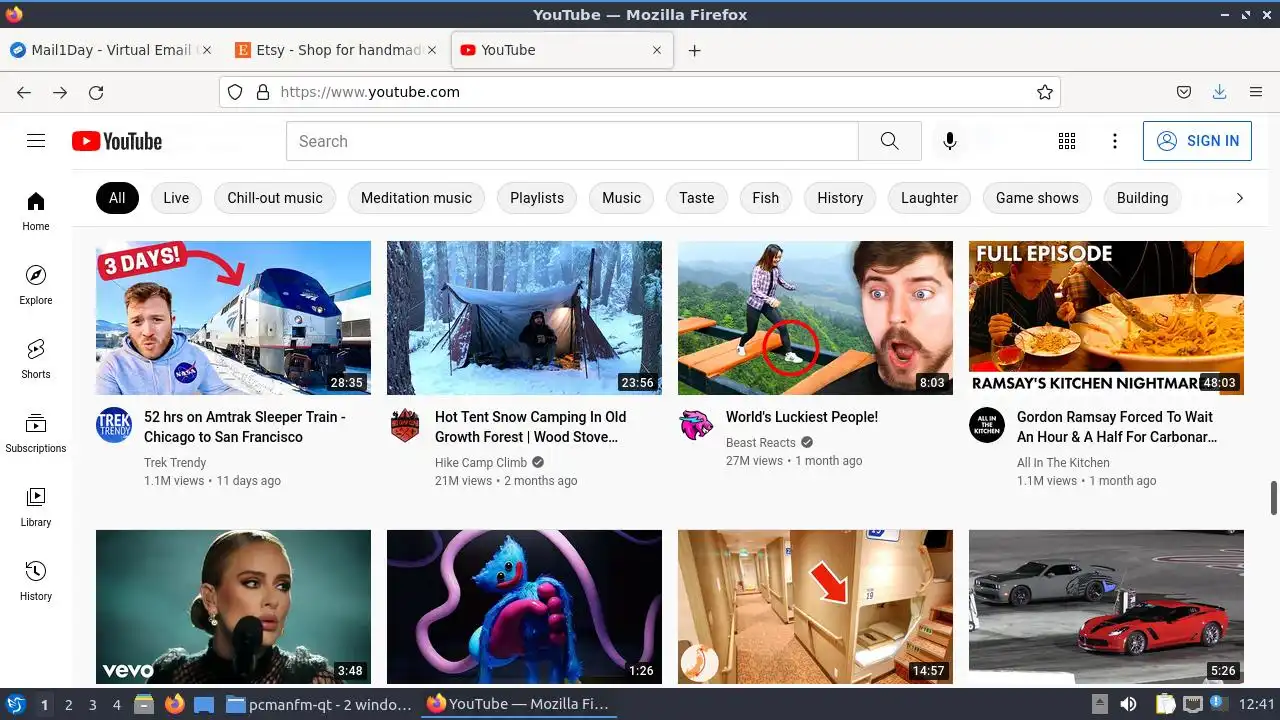Viewport: 1280px width, 720px height.
Task: Click the site padlock icon
Action: 263,92
